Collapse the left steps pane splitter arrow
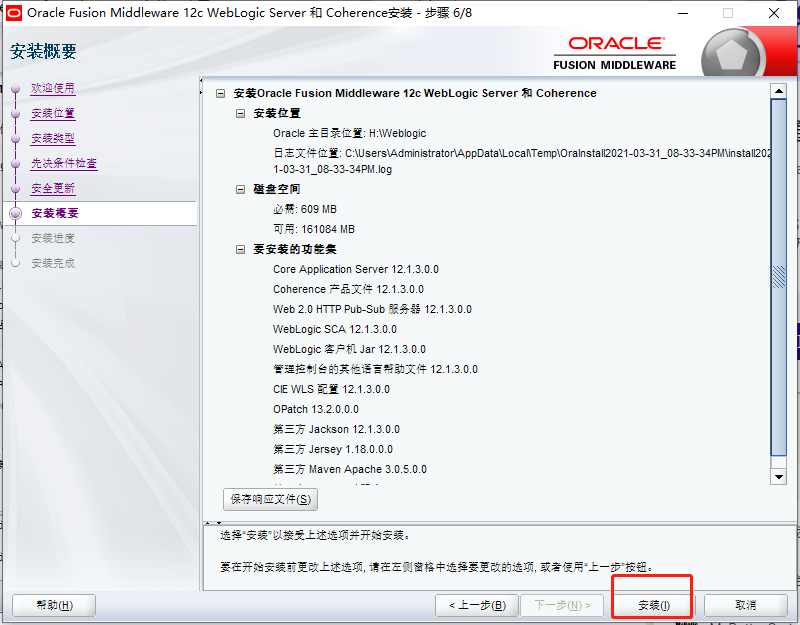The image size is (800, 625). pyautogui.click(x=201, y=81)
